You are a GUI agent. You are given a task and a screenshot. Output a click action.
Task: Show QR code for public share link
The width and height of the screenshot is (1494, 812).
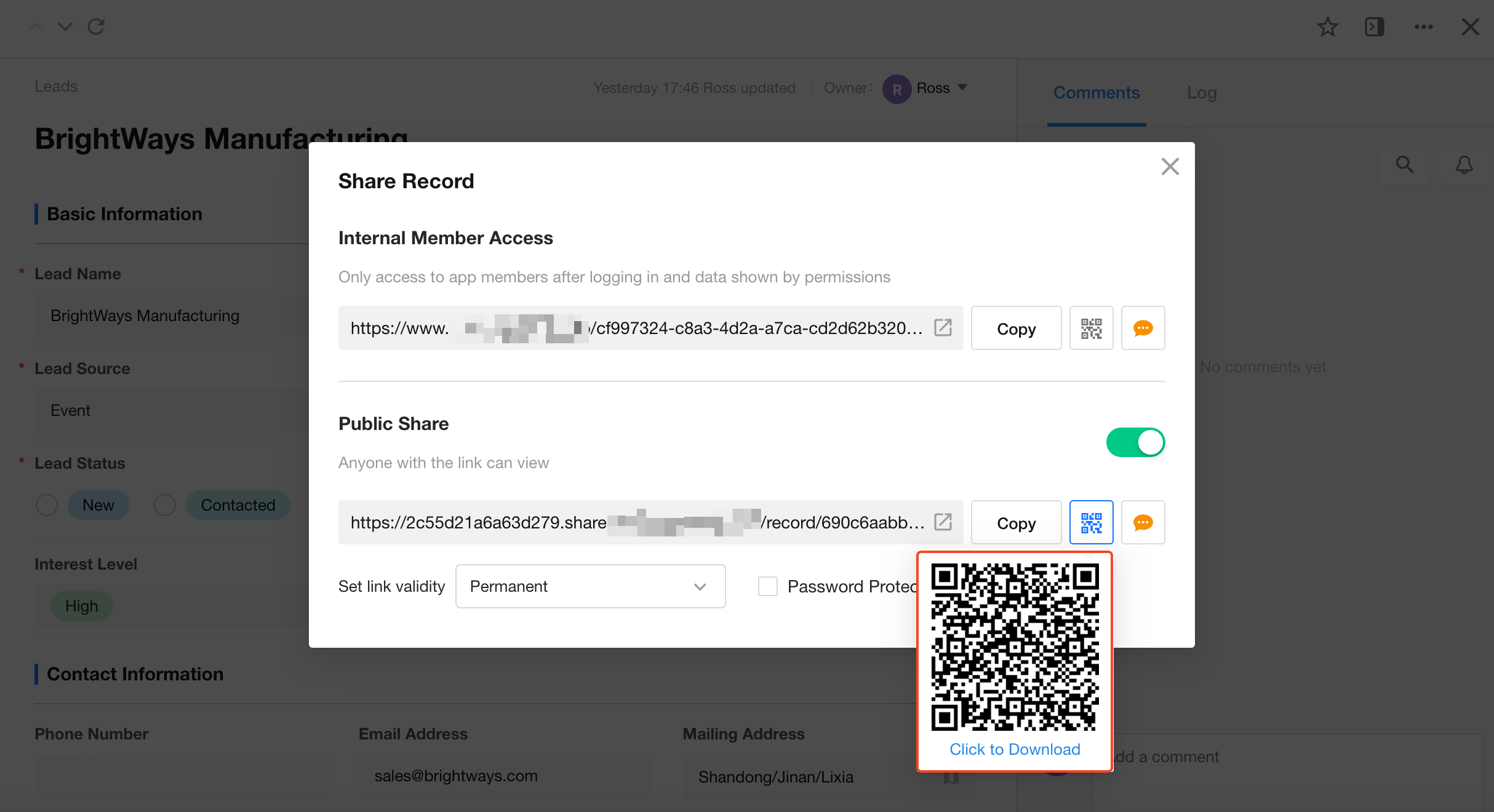coord(1091,522)
